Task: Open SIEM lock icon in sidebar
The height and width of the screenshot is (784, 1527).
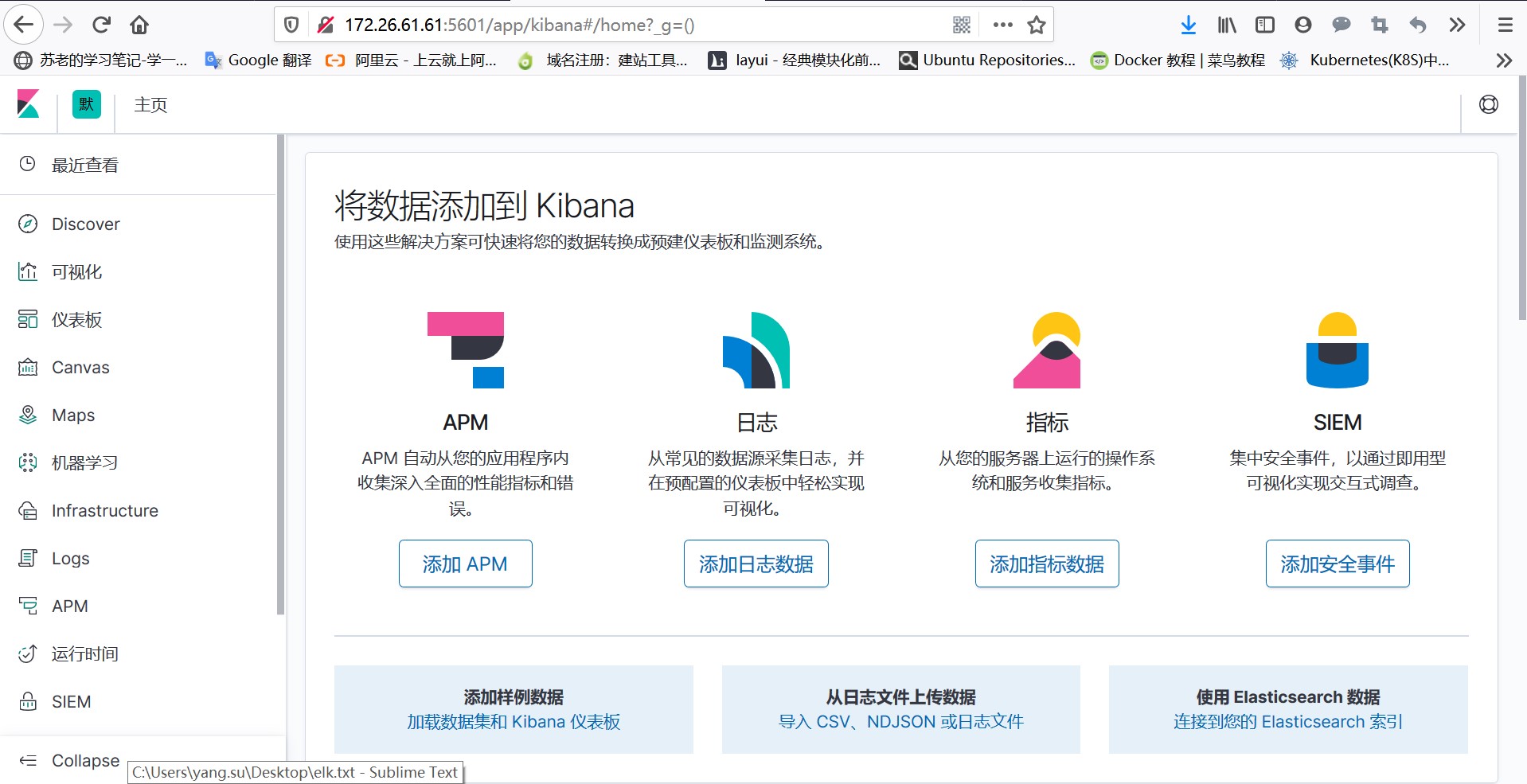Action: (x=28, y=701)
